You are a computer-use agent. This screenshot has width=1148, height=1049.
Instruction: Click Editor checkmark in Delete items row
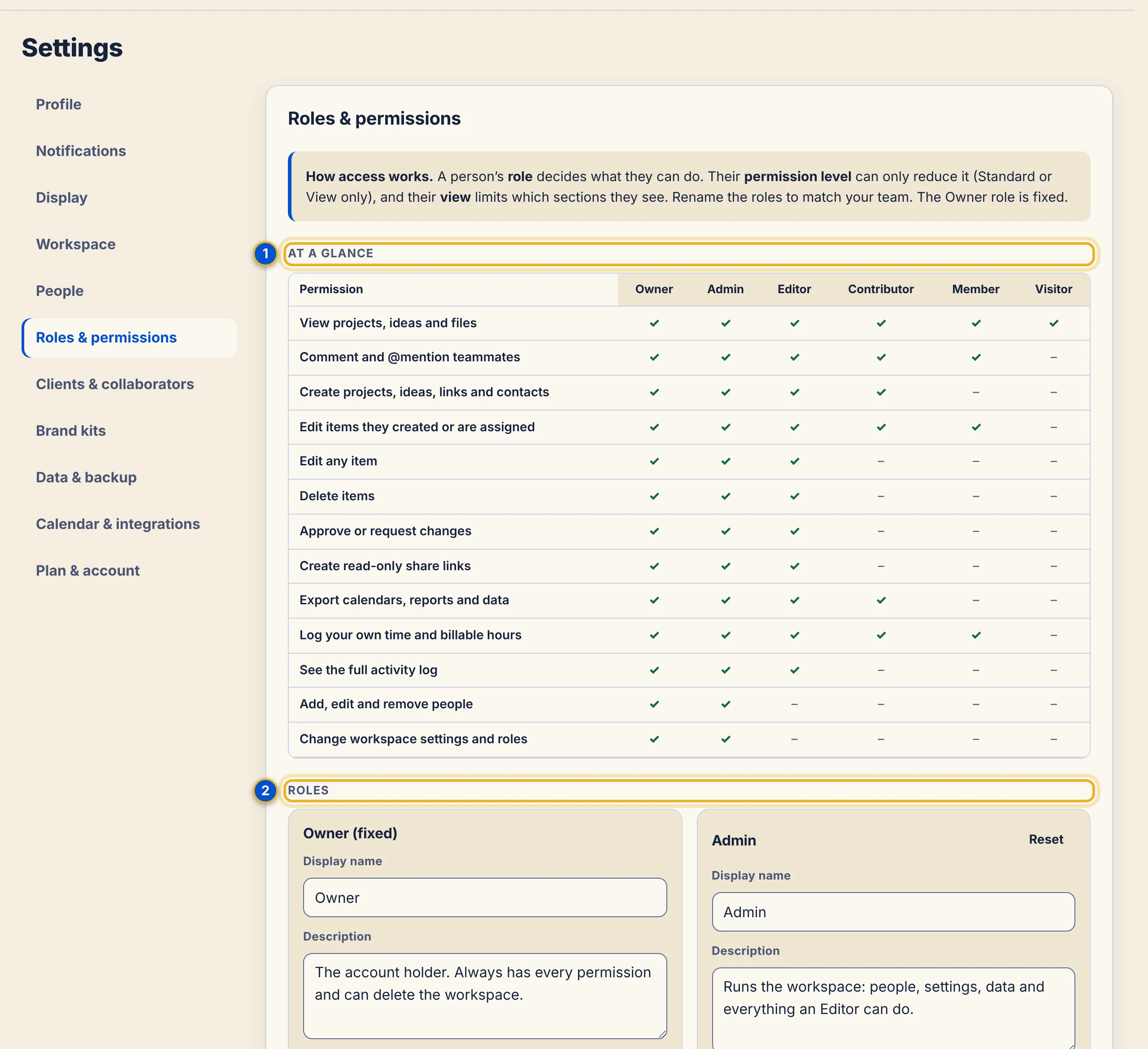[x=794, y=496]
